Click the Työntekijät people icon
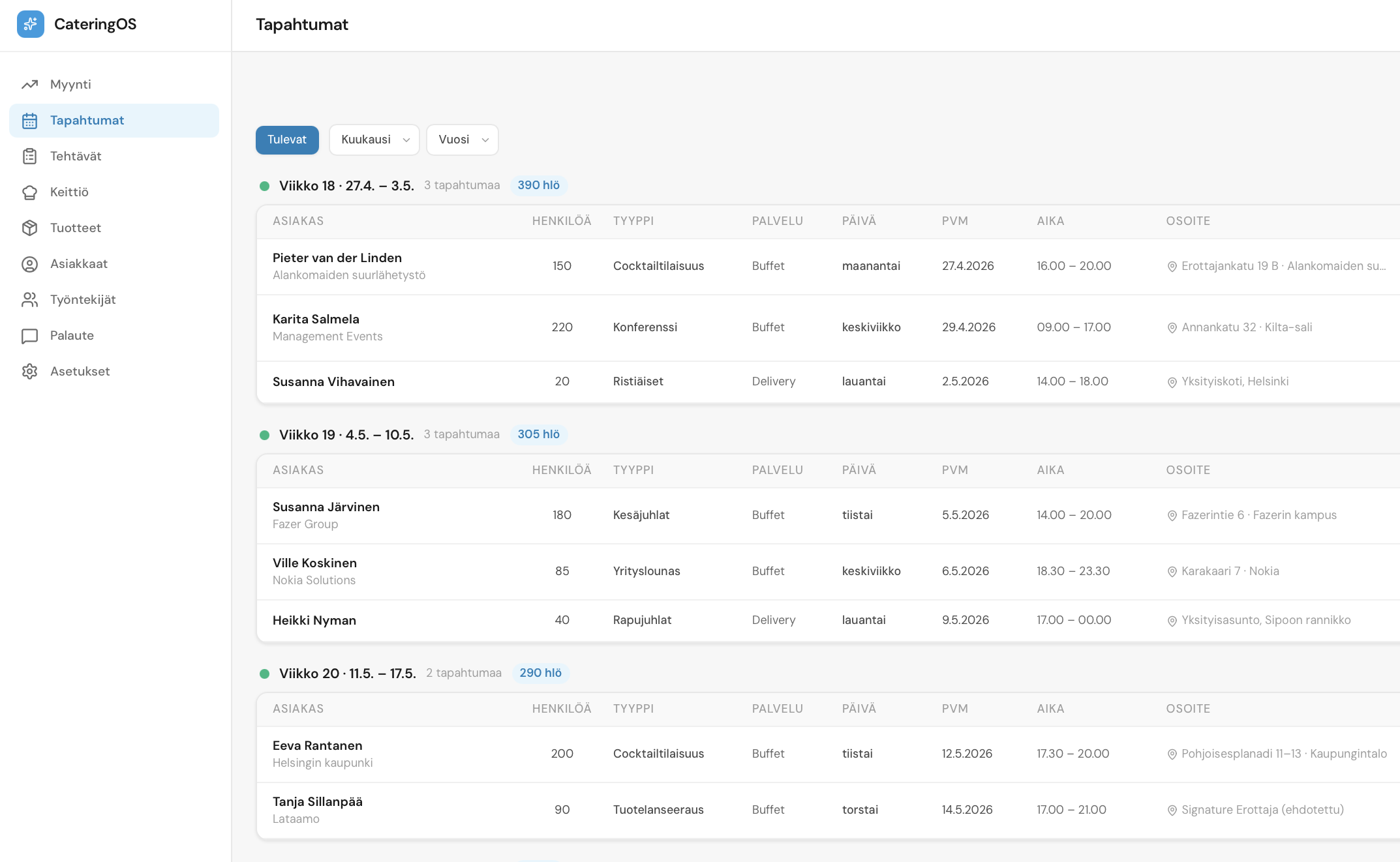 (x=29, y=300)
